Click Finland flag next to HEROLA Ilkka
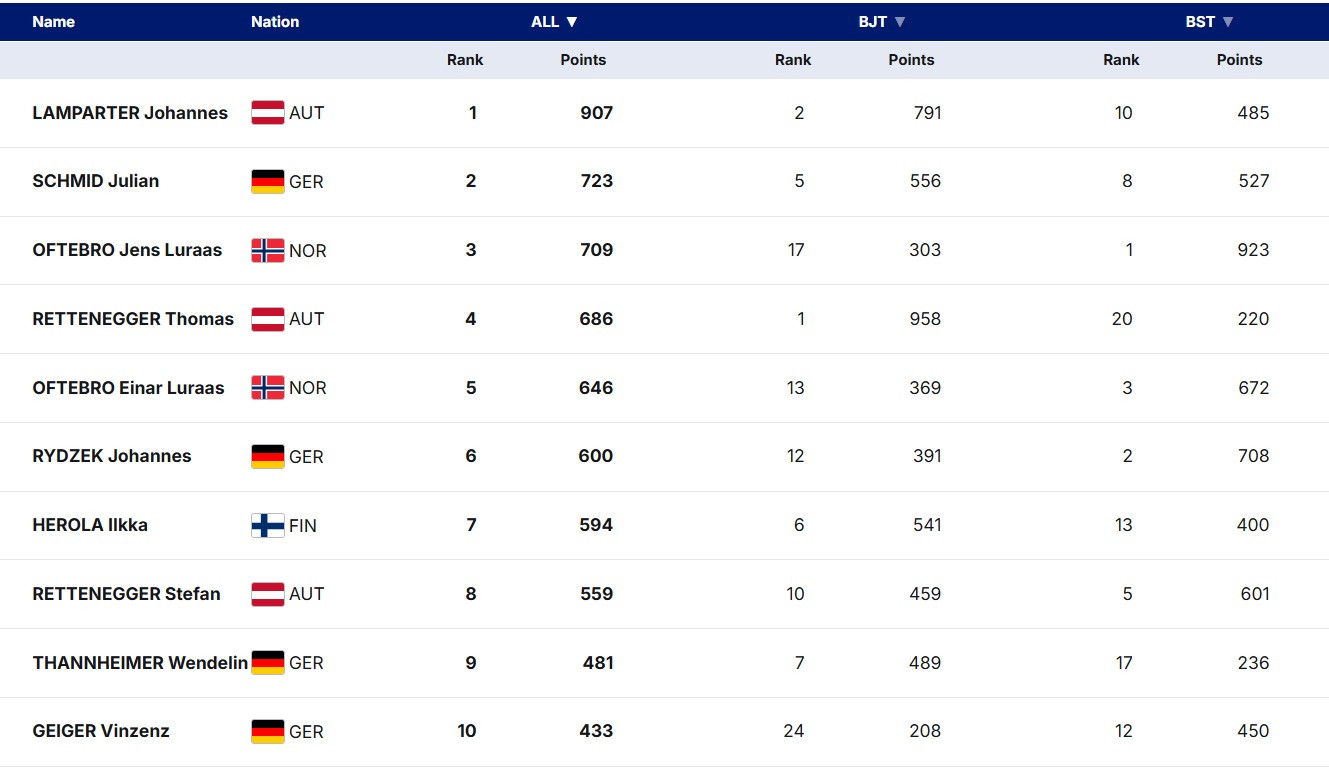 click(268, 525)
